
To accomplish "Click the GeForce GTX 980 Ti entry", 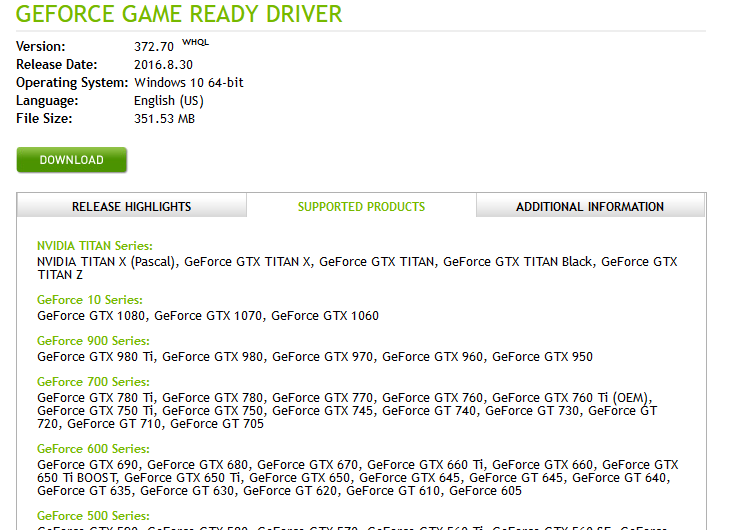I will pos(95,357).
